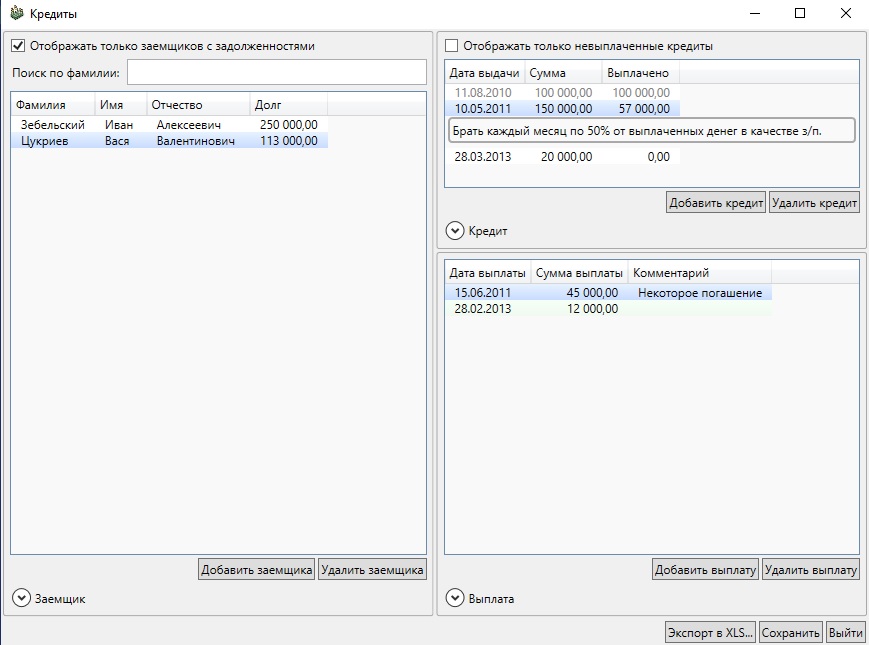This screenshot has height=645, width=869.
Task: Expand the Заемщик section
Action: [21, 598]
